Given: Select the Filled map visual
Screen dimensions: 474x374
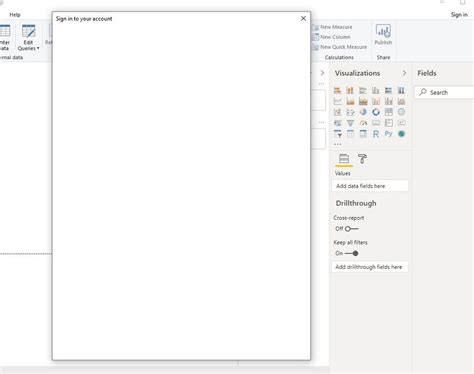Looking at the screenshot, I should [x=337, y=123].
